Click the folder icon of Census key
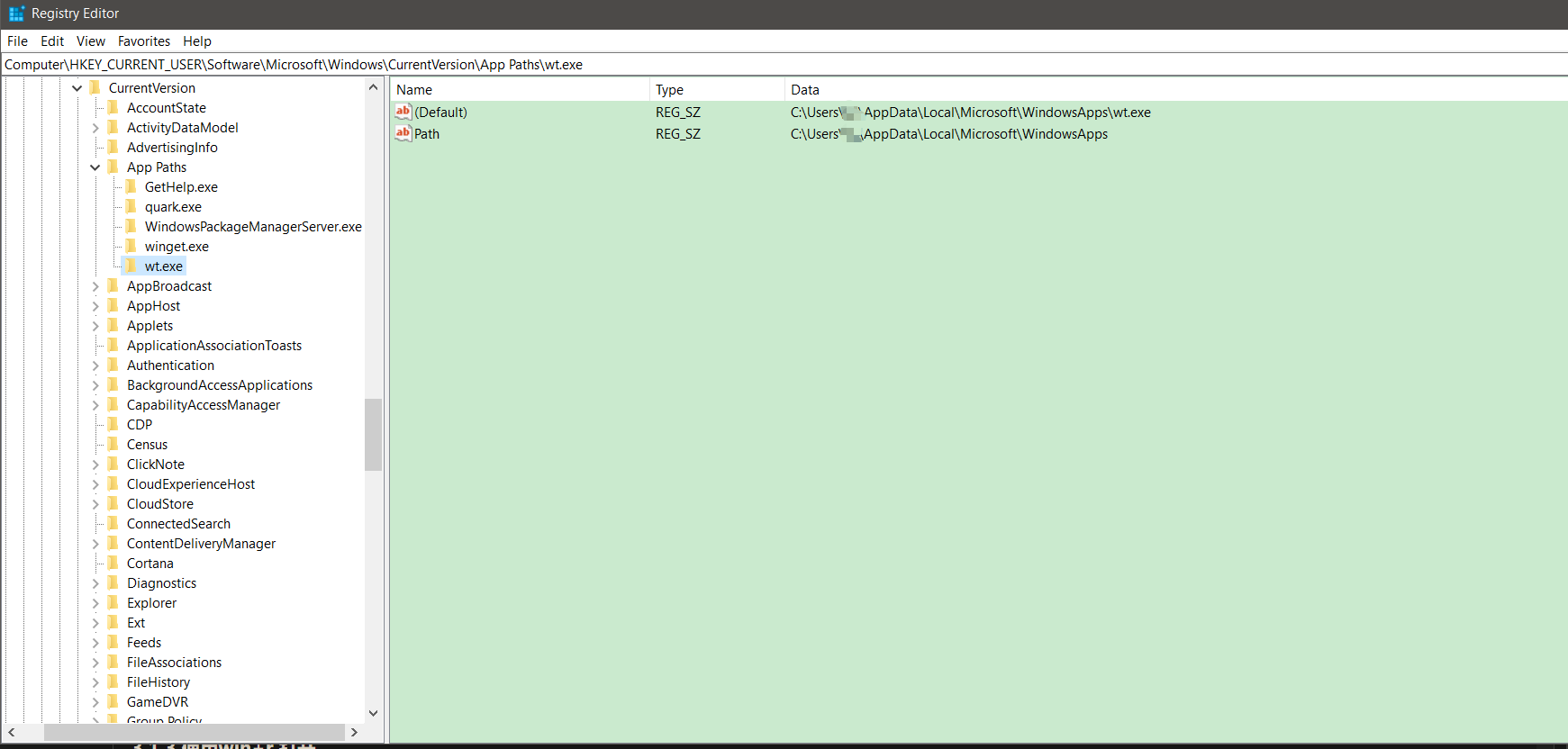 113,444
